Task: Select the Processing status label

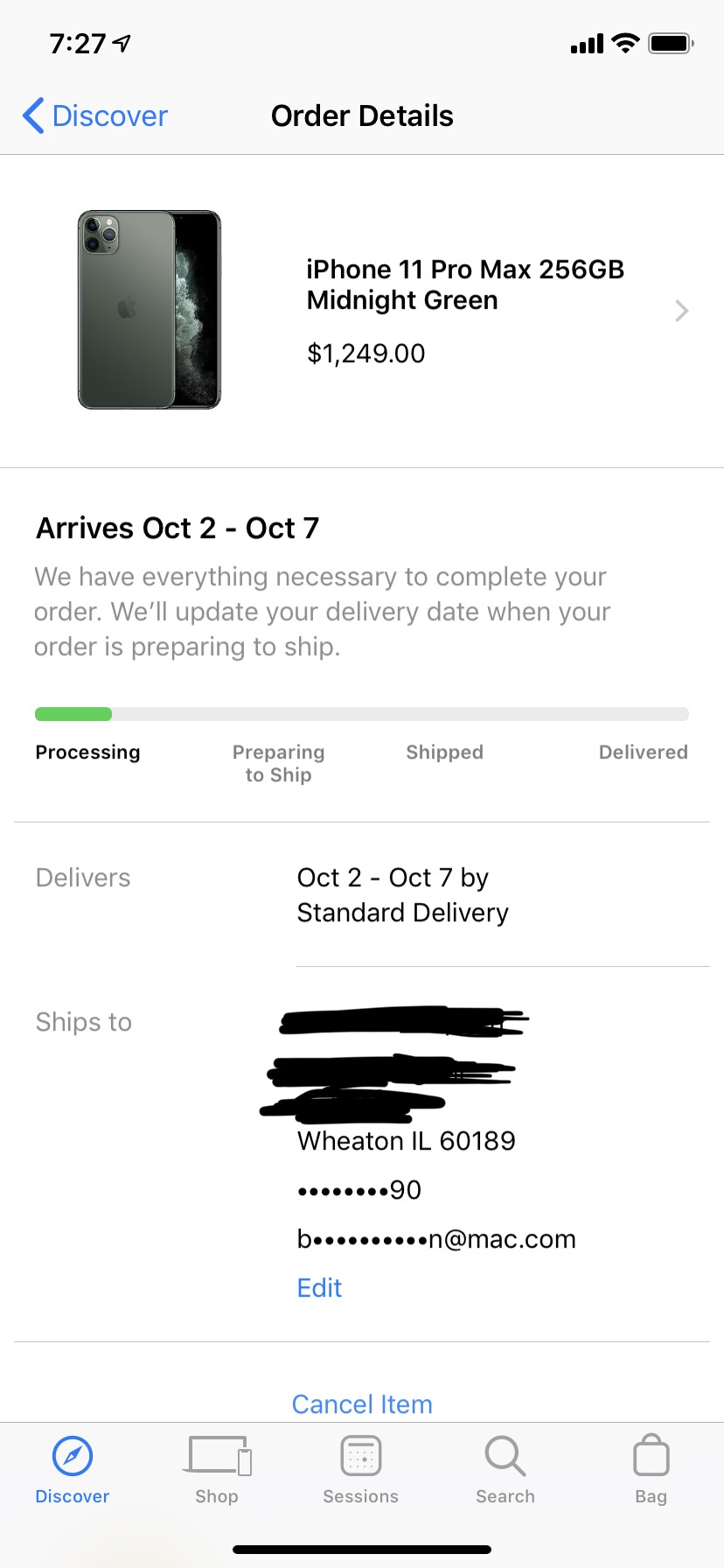Action: pyautogui.click(x=87, y=752)
